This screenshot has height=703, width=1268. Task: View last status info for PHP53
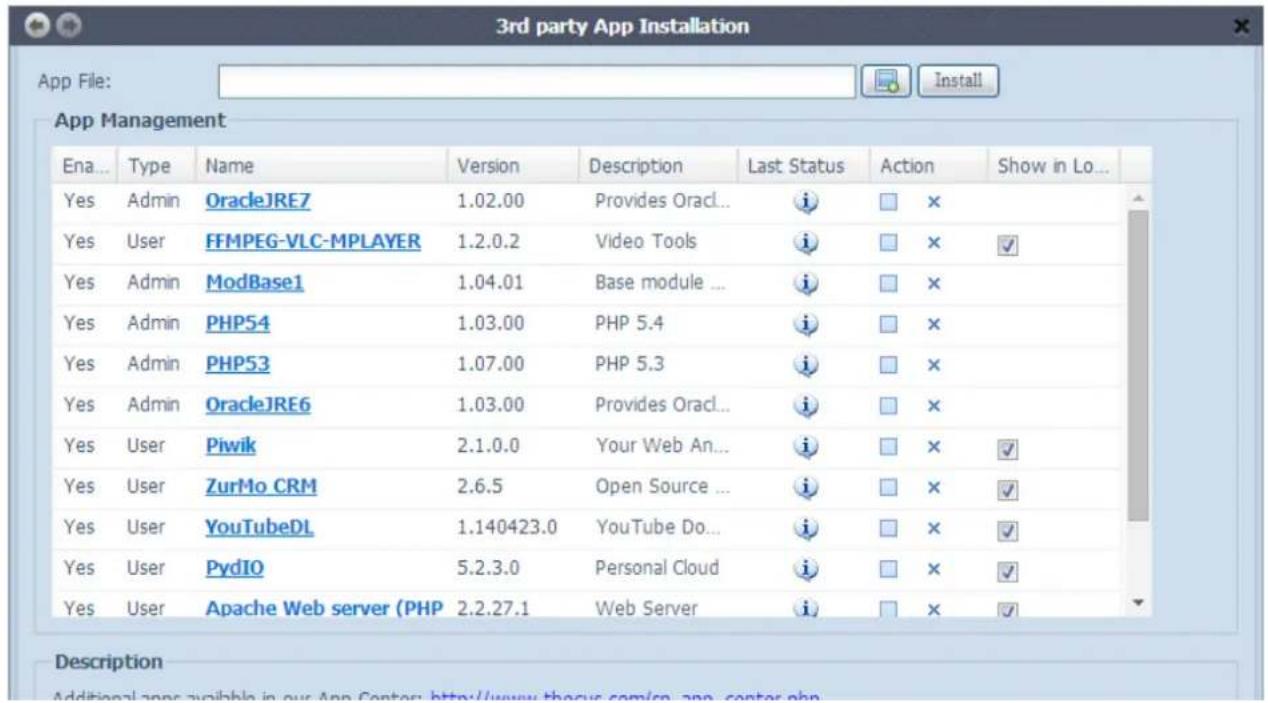point(807,365)
